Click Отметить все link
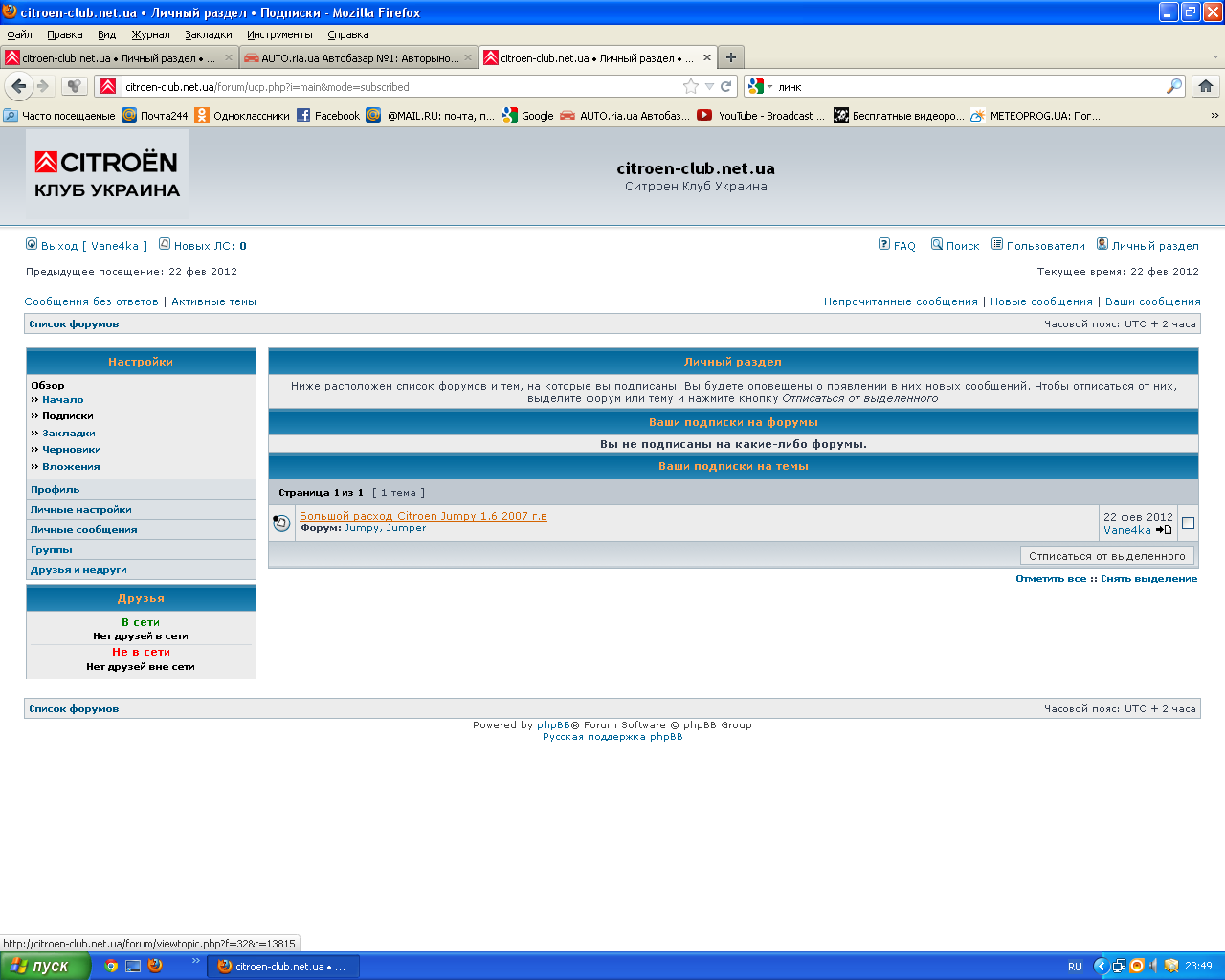 tap(1051, 579)
